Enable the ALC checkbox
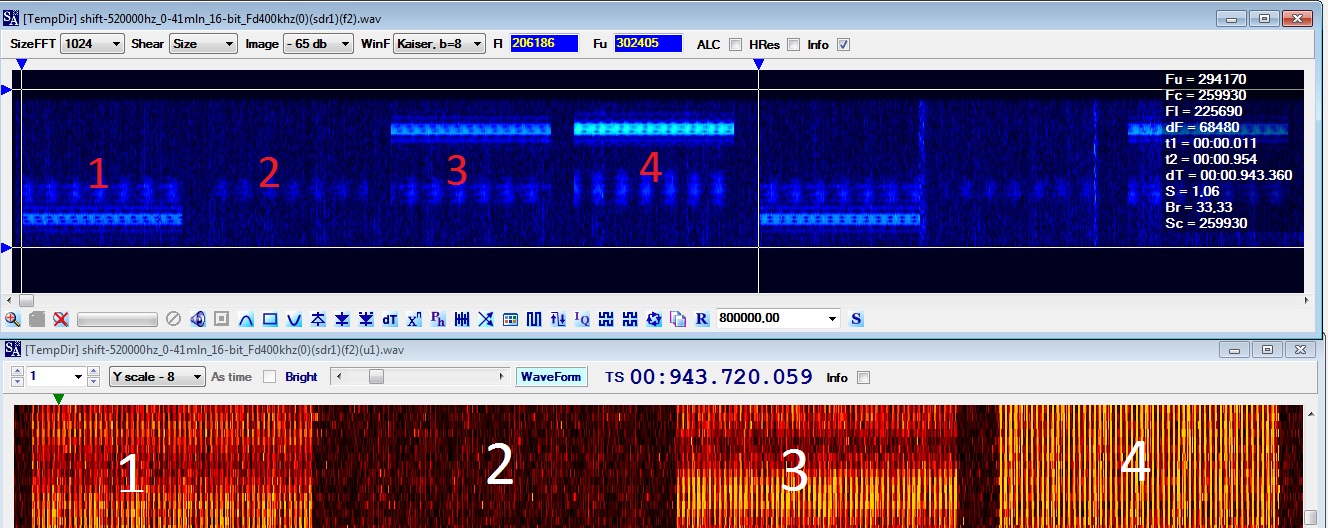1328x528 pixels. coord(735,44)
